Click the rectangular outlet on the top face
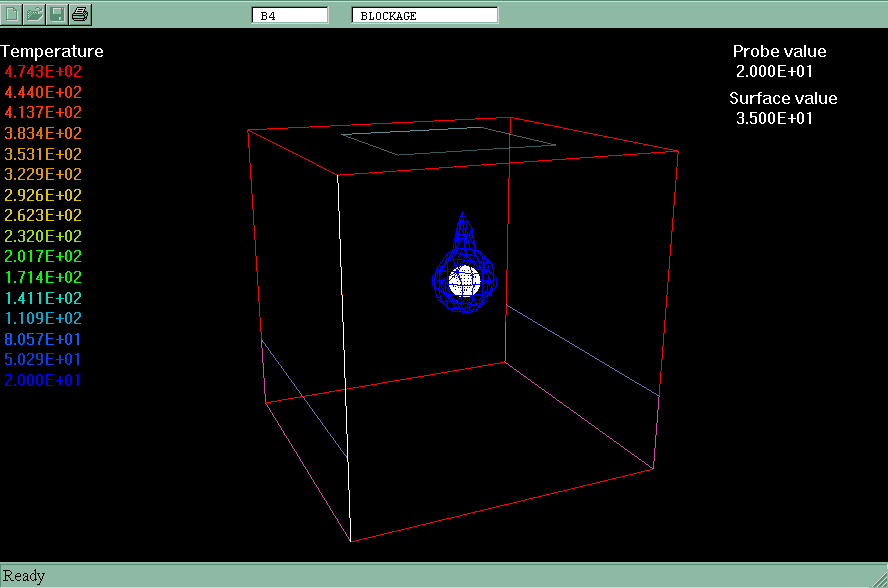Screen dimensions: 888x588 point(448,142)
